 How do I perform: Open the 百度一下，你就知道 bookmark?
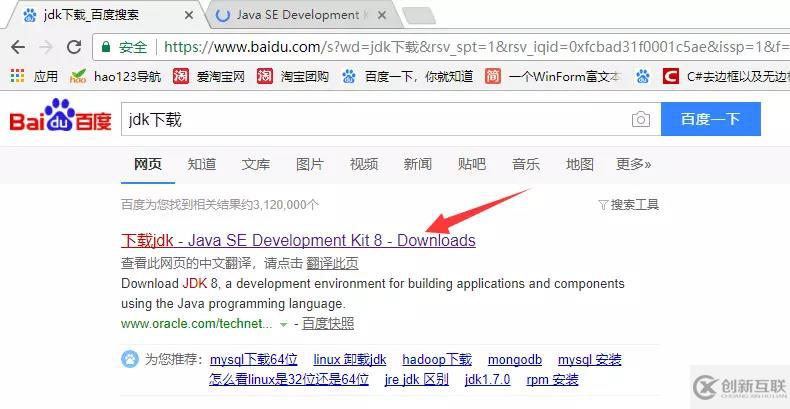[x=408, y=77]
